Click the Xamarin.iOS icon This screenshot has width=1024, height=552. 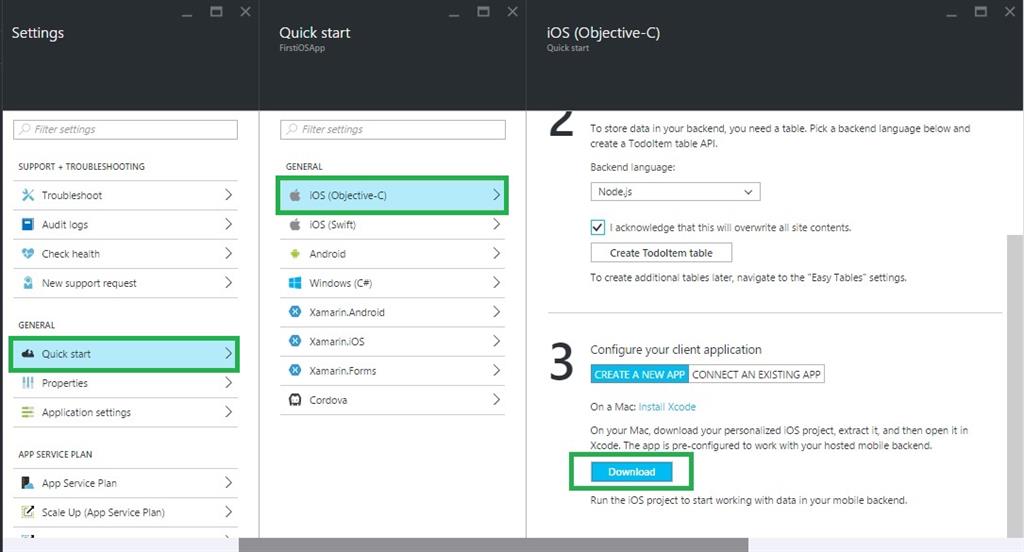click(x=295, y=341)
